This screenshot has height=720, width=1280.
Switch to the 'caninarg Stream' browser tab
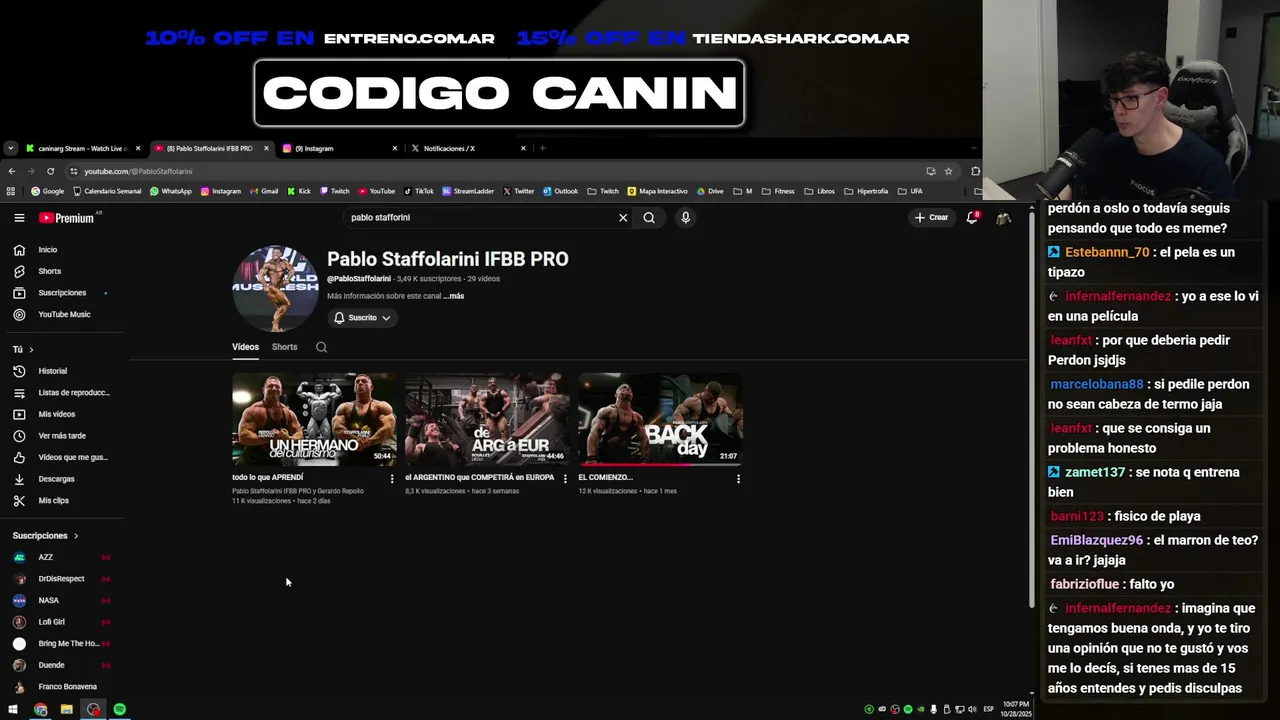(83, 148)
